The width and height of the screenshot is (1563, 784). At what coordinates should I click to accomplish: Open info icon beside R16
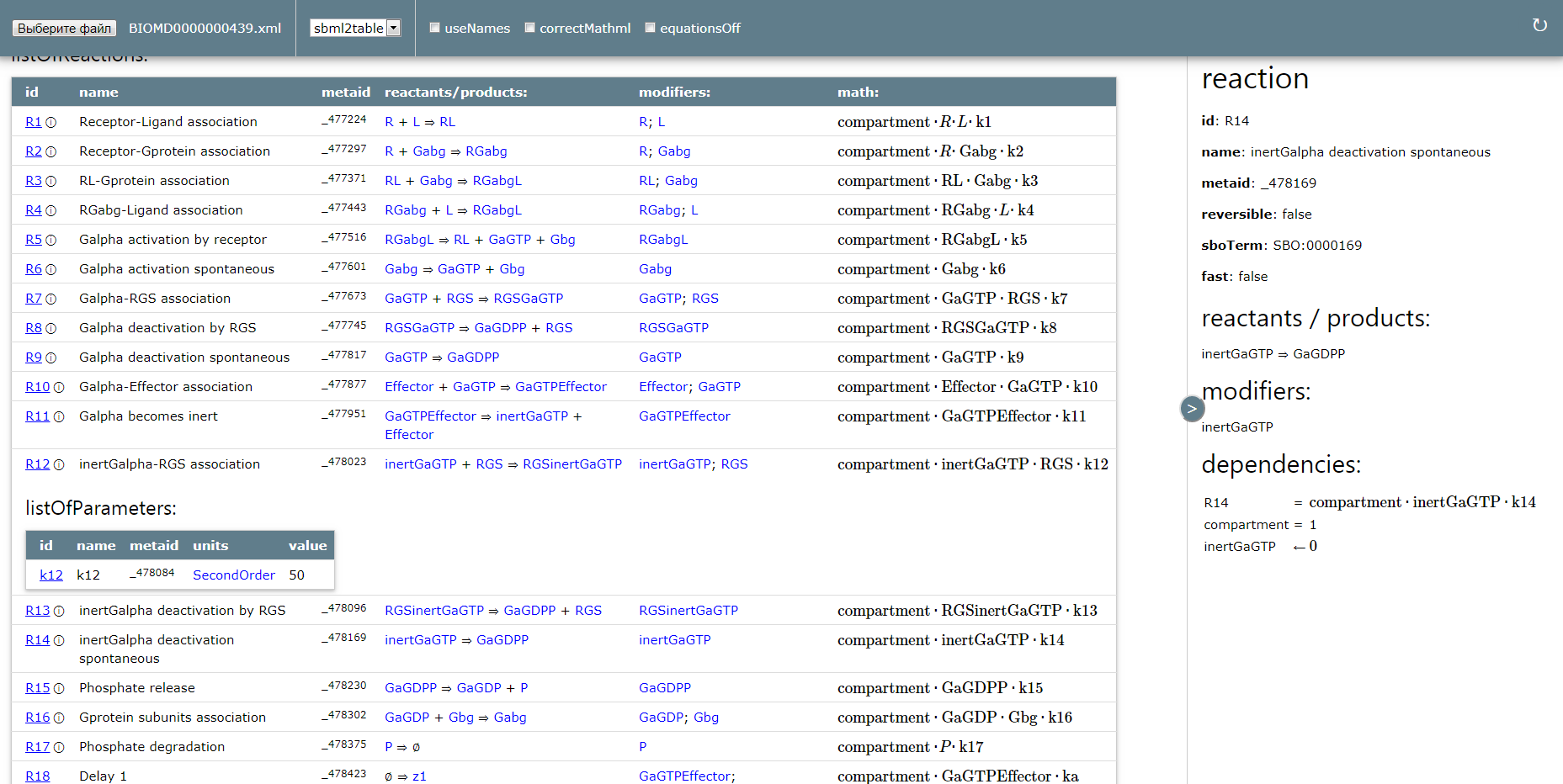point(59,718)
